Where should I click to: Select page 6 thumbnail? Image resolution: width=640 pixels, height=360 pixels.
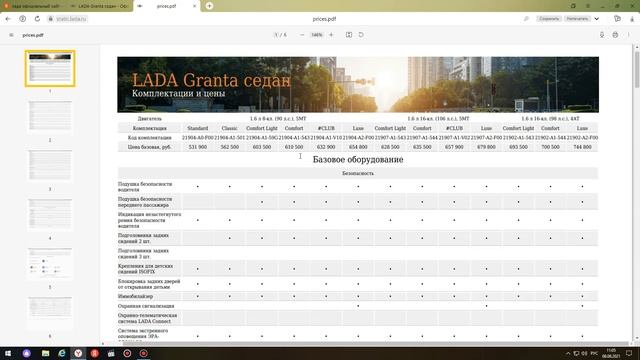point(50,312)
